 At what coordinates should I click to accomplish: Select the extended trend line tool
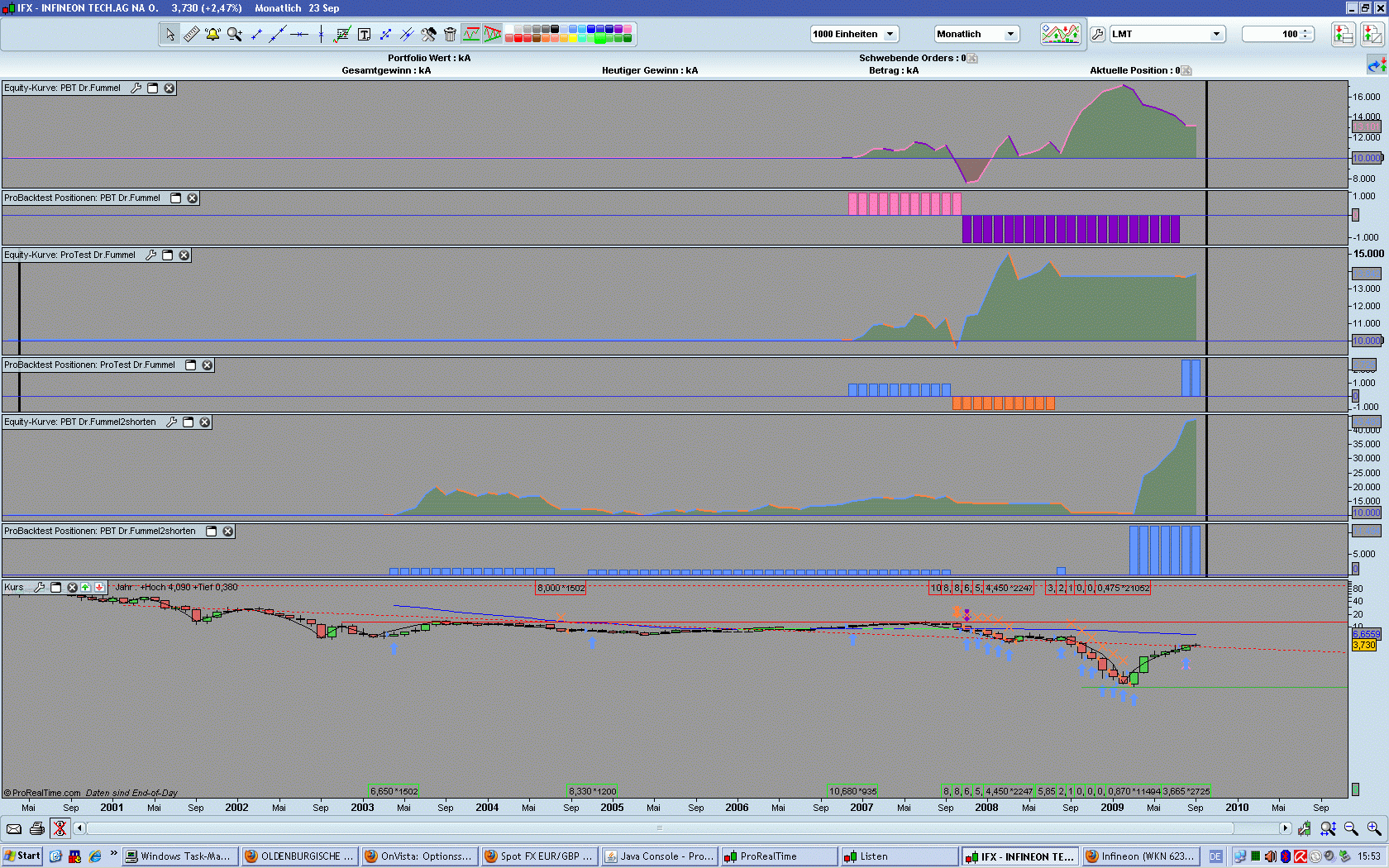click(278, 34)
